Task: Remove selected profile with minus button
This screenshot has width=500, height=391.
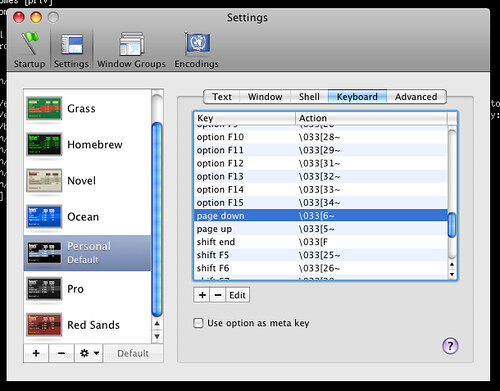Action: pos(61,353)
